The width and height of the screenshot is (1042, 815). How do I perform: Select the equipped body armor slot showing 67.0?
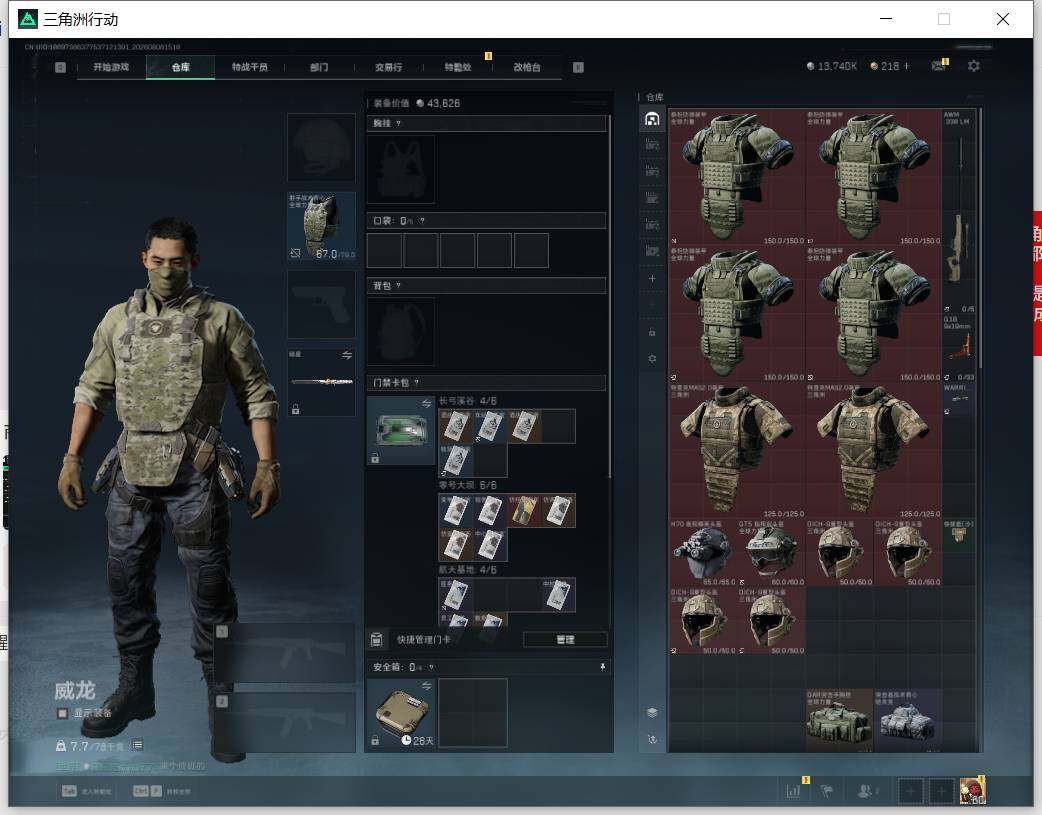coord(321,226)
